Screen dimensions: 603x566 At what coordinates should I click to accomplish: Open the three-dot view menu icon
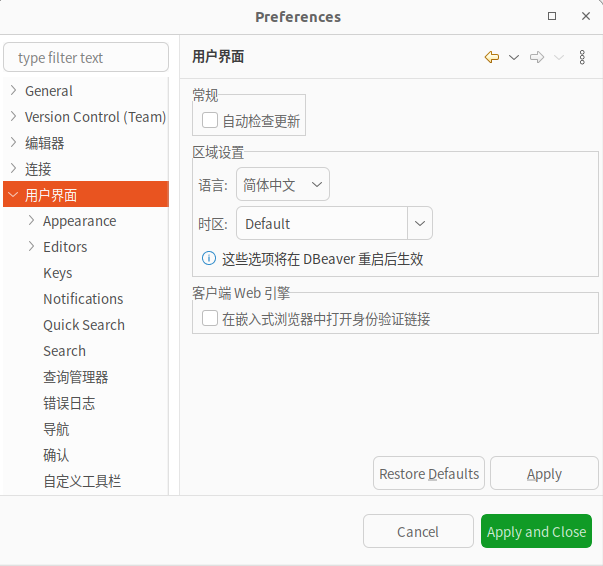(582, 58)
